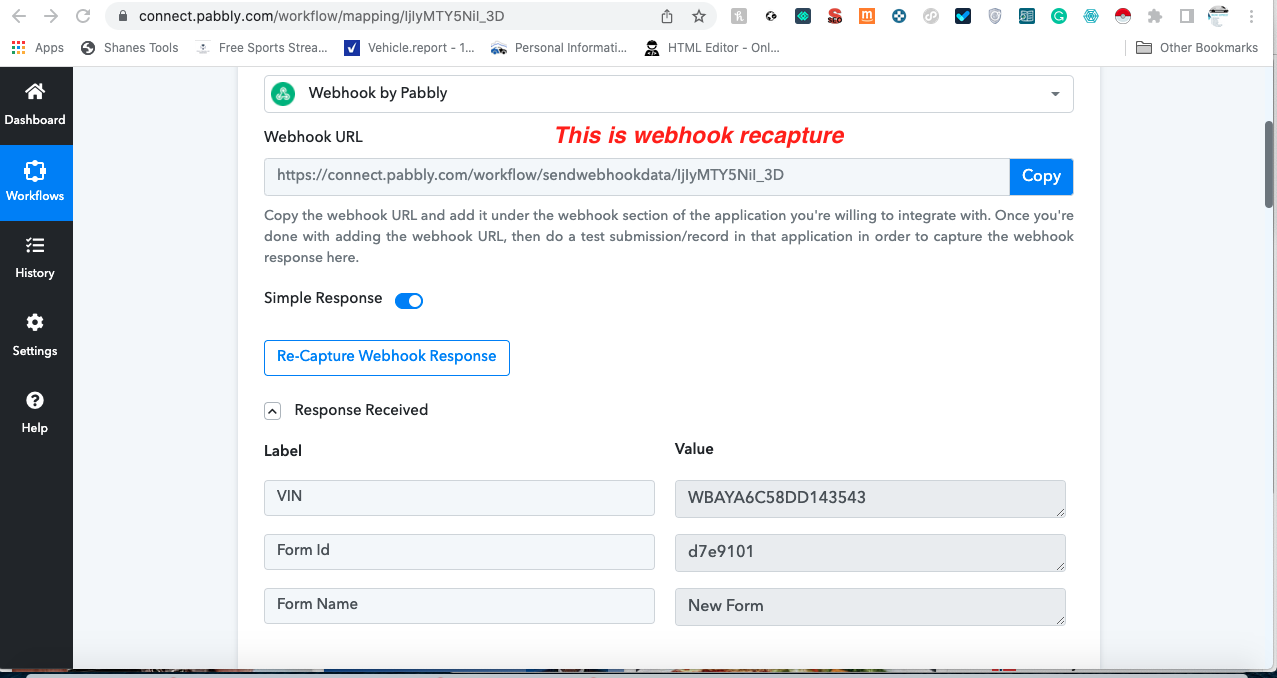Click the VIN value WBAYA6C58DD143543 field
1277x678 pixels.
tap(870, 499)
